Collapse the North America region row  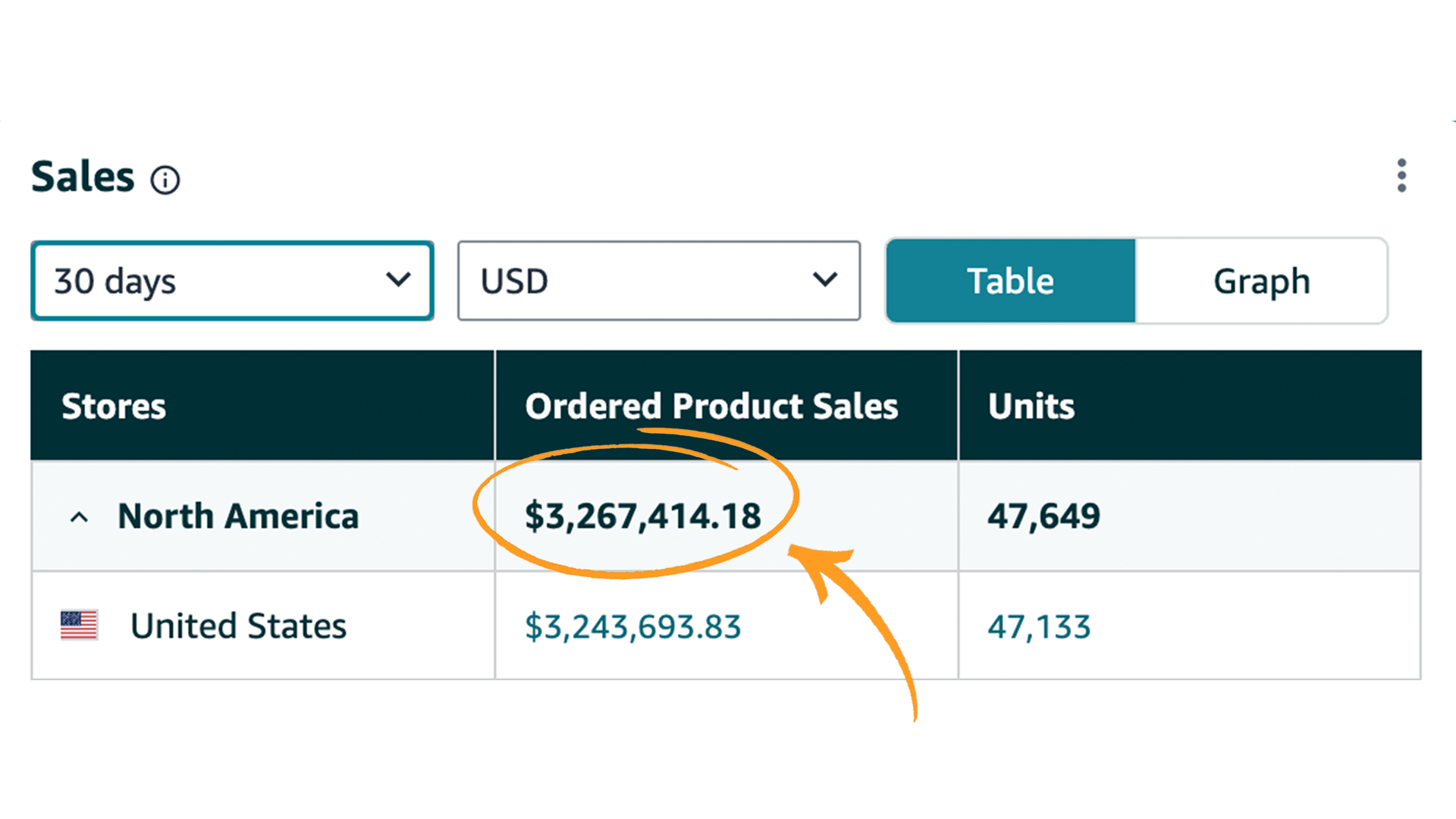(x=79, y=516)
